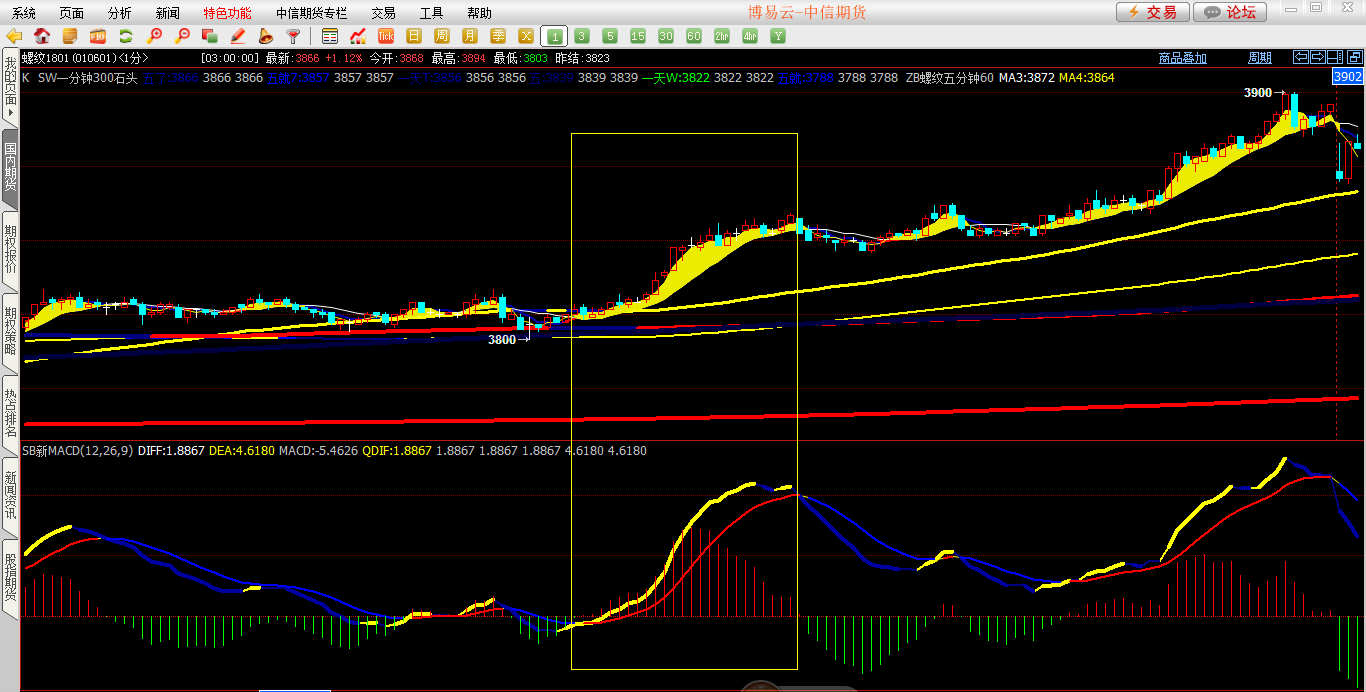Open the 周期 period link
Viewport: 1366px width, 692px height.
pos(1260,58)
